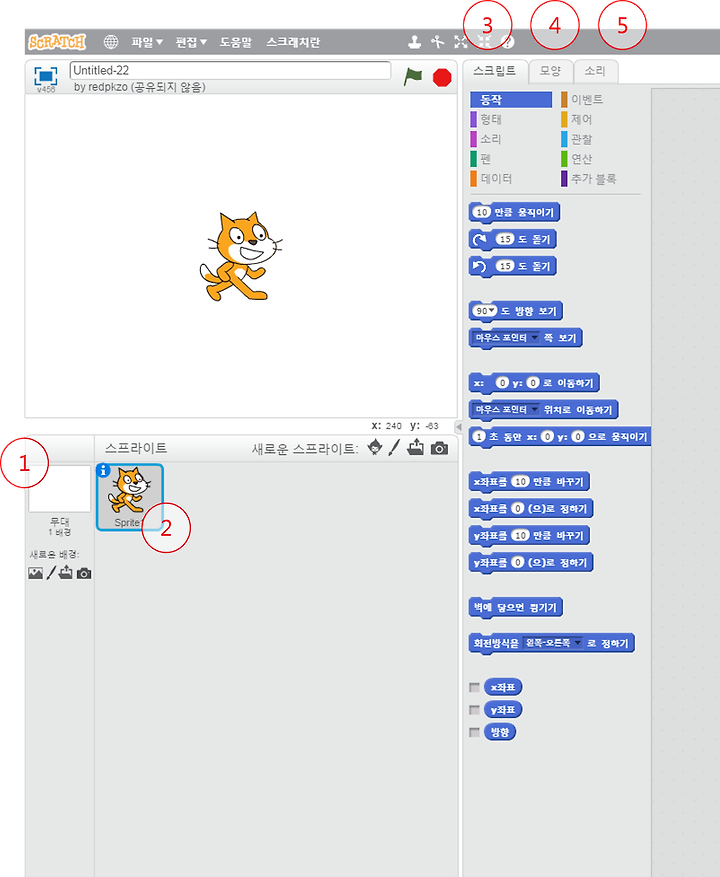The image size is (720, 877).
Task: Click the 1 초 동안 움직이기 block
Action: tap(559, 437)
